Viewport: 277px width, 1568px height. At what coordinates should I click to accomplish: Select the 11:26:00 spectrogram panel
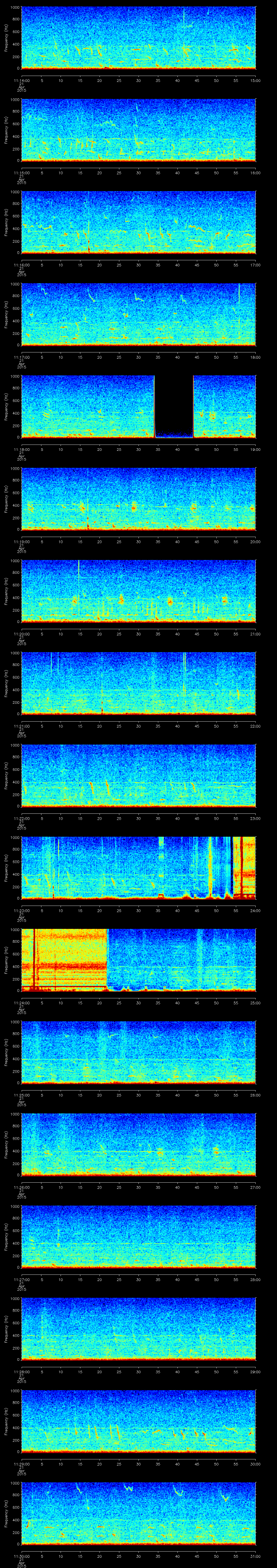pos(138,1144)
